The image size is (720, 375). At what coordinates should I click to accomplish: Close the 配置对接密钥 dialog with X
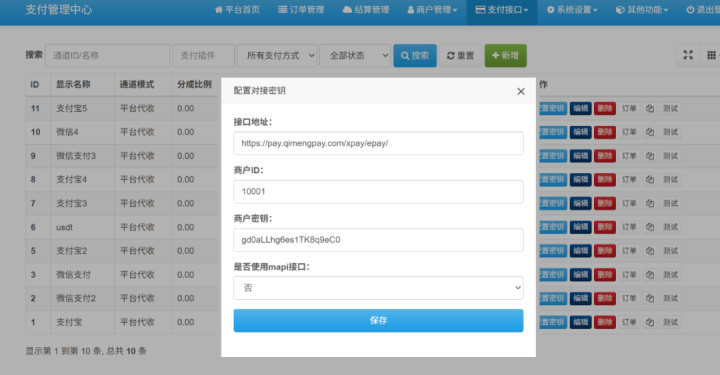coord(521,91)
